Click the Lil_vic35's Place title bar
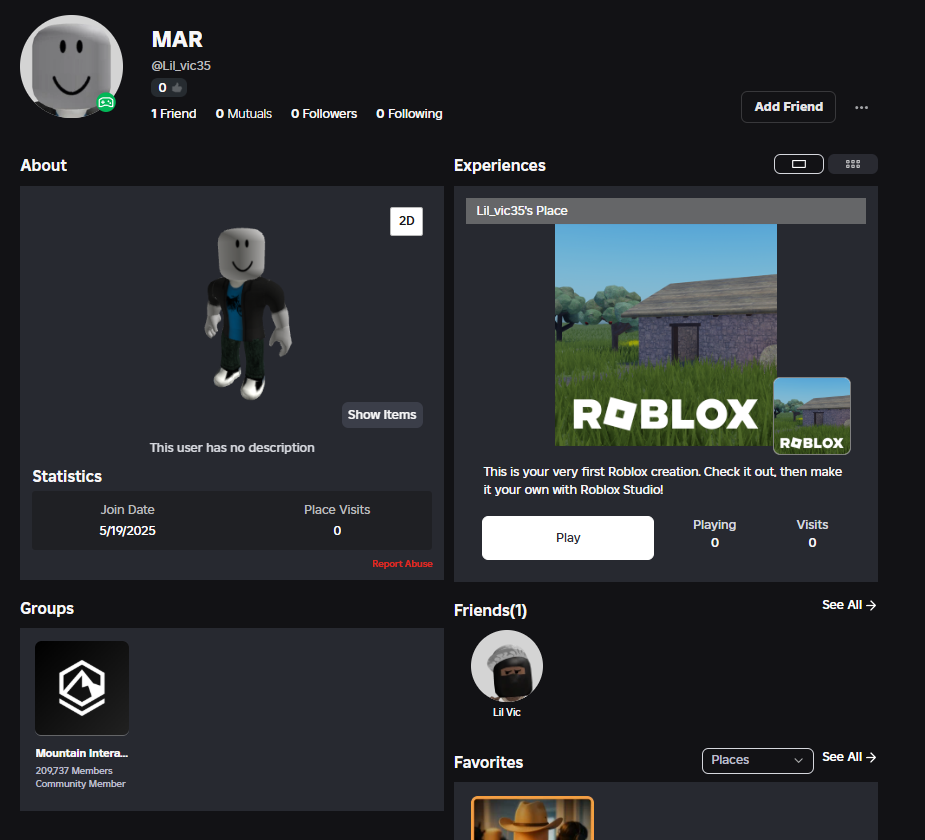The image size is (925, 840). click(x=665, y=211)
